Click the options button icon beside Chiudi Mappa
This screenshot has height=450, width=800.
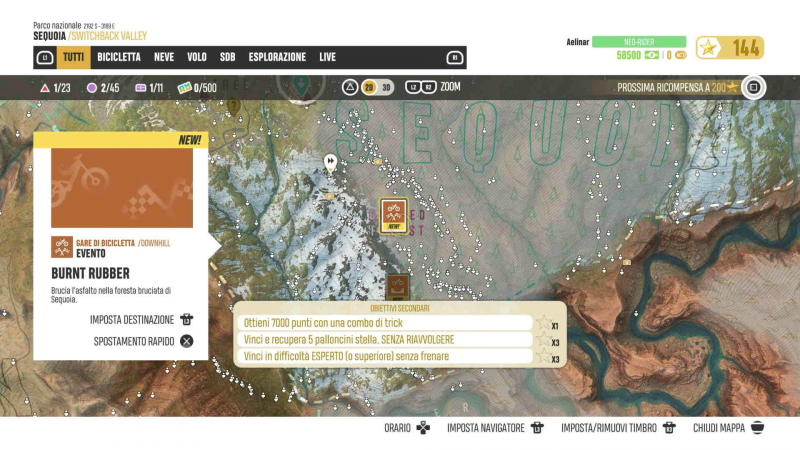pos(758,428)
